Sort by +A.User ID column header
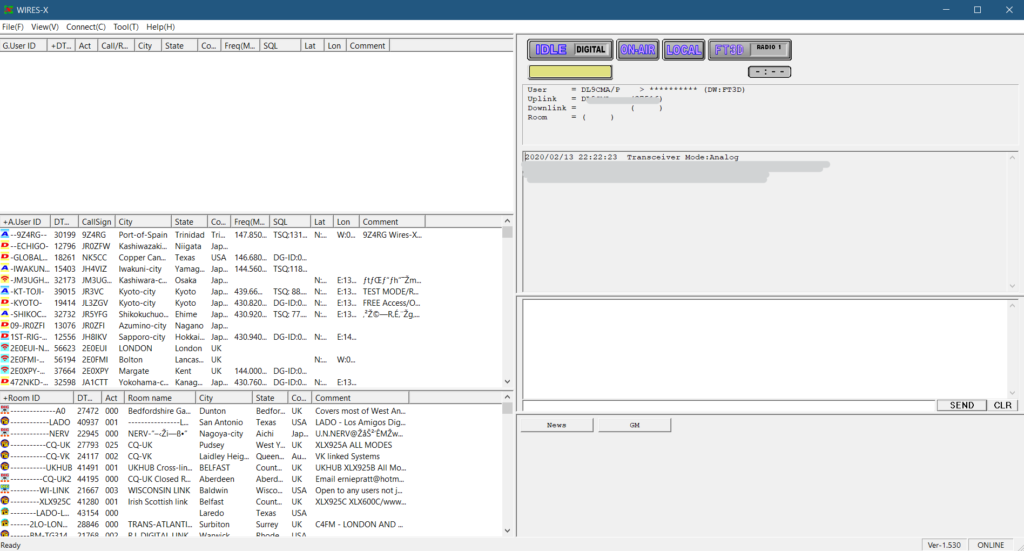Image resolution: width=1024 pixels, height=551 pixels. click(x=25, y=222)
